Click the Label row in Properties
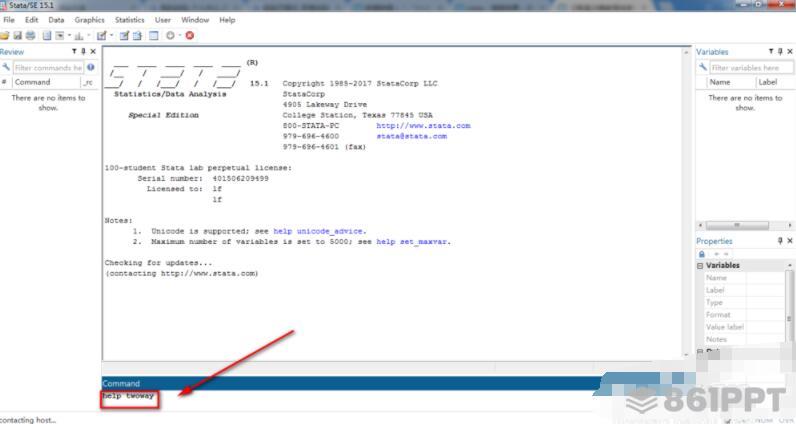 [x=745, y=290]
